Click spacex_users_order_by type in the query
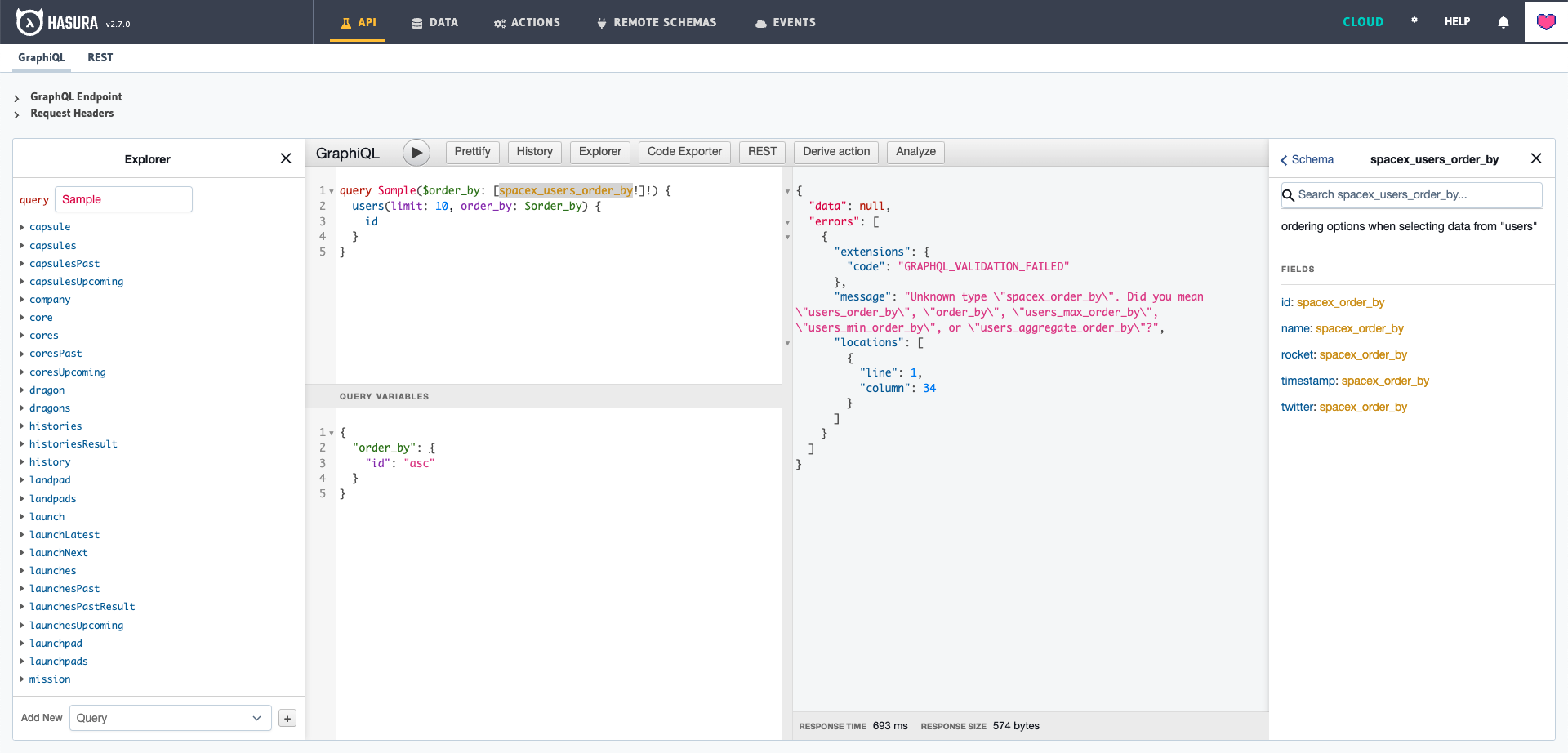 coord(566,190)
